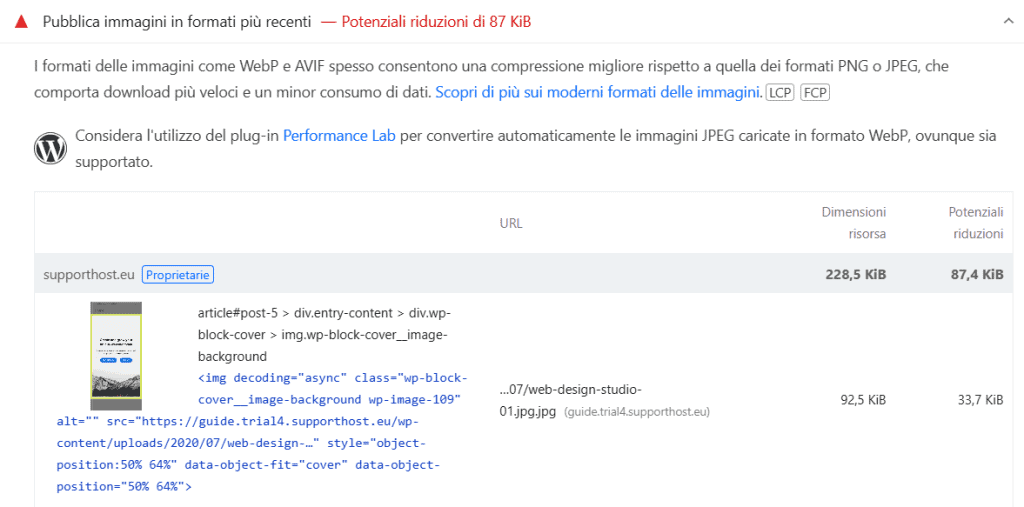The width and height of the screenshot is (1024, 507).
Task: Click the LCP metric badge
Action: pos(780,93)
